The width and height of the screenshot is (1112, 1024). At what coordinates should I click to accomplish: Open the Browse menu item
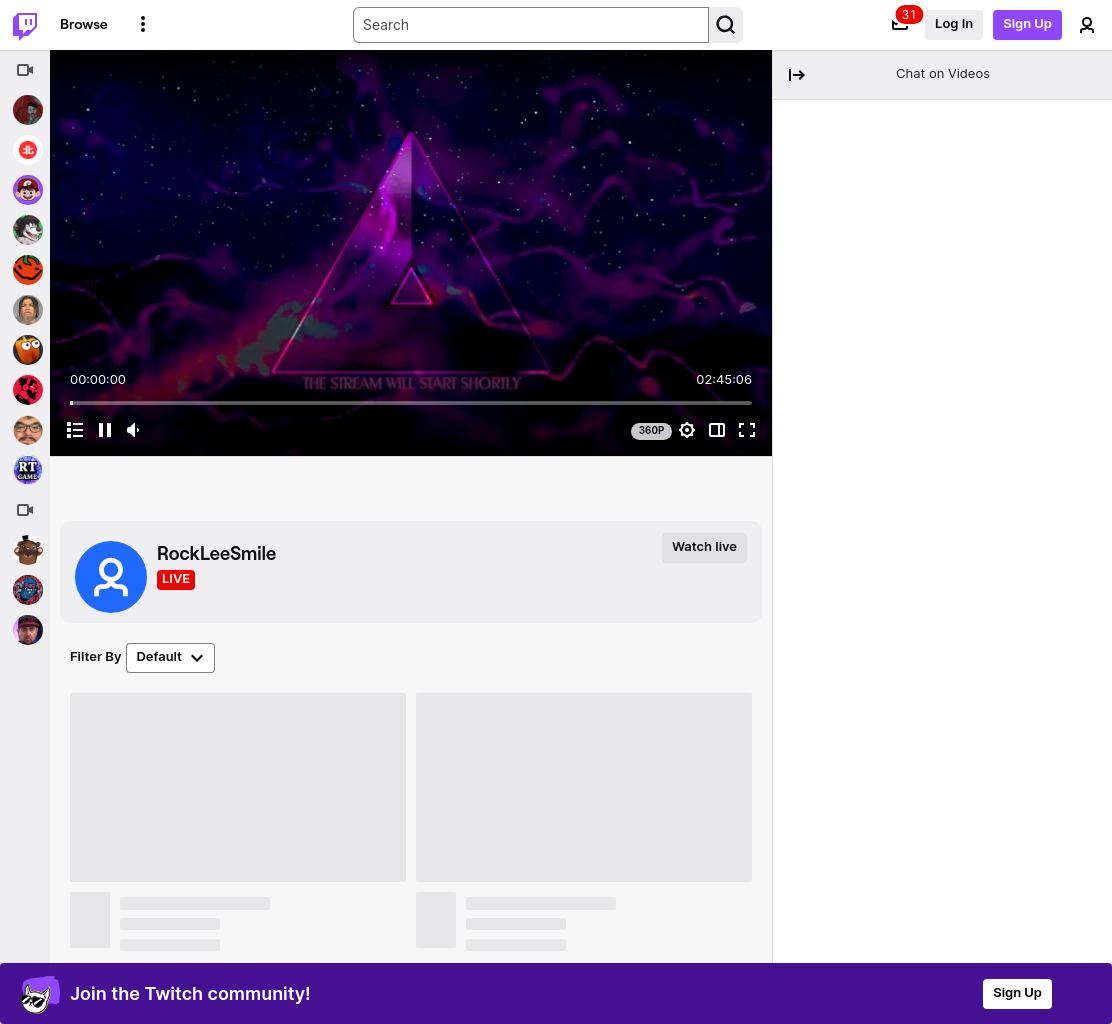click(x=84, y=24)
